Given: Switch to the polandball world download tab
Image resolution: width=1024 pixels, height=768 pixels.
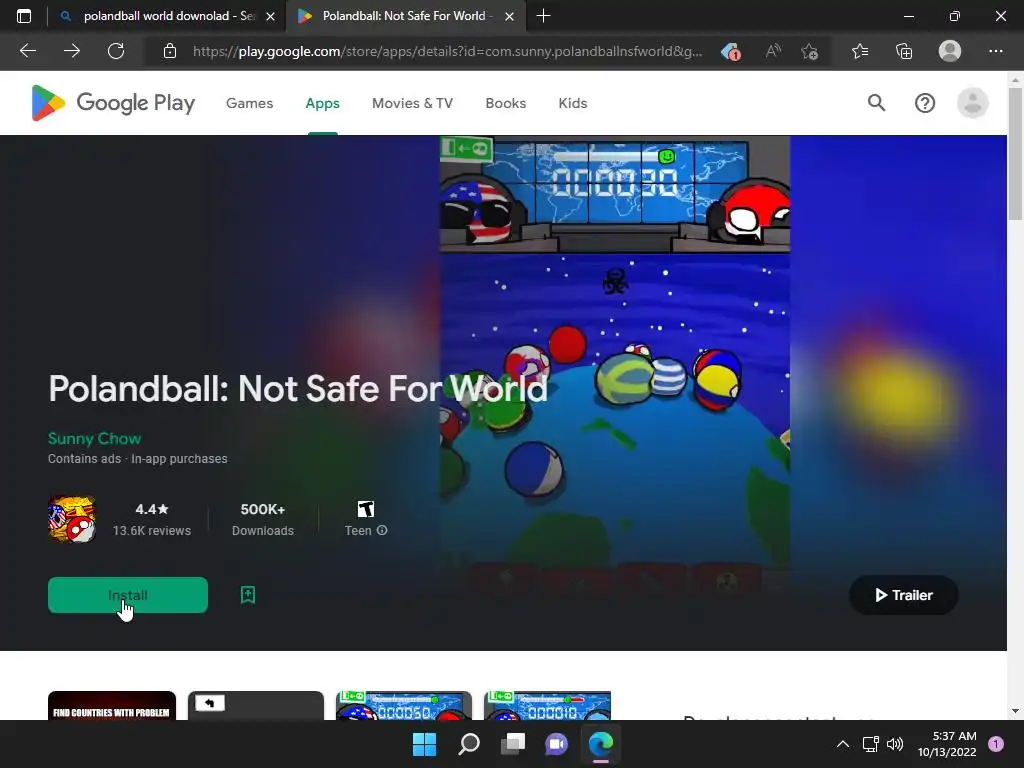Looking at the screenshot, I should tap(167, 16).
